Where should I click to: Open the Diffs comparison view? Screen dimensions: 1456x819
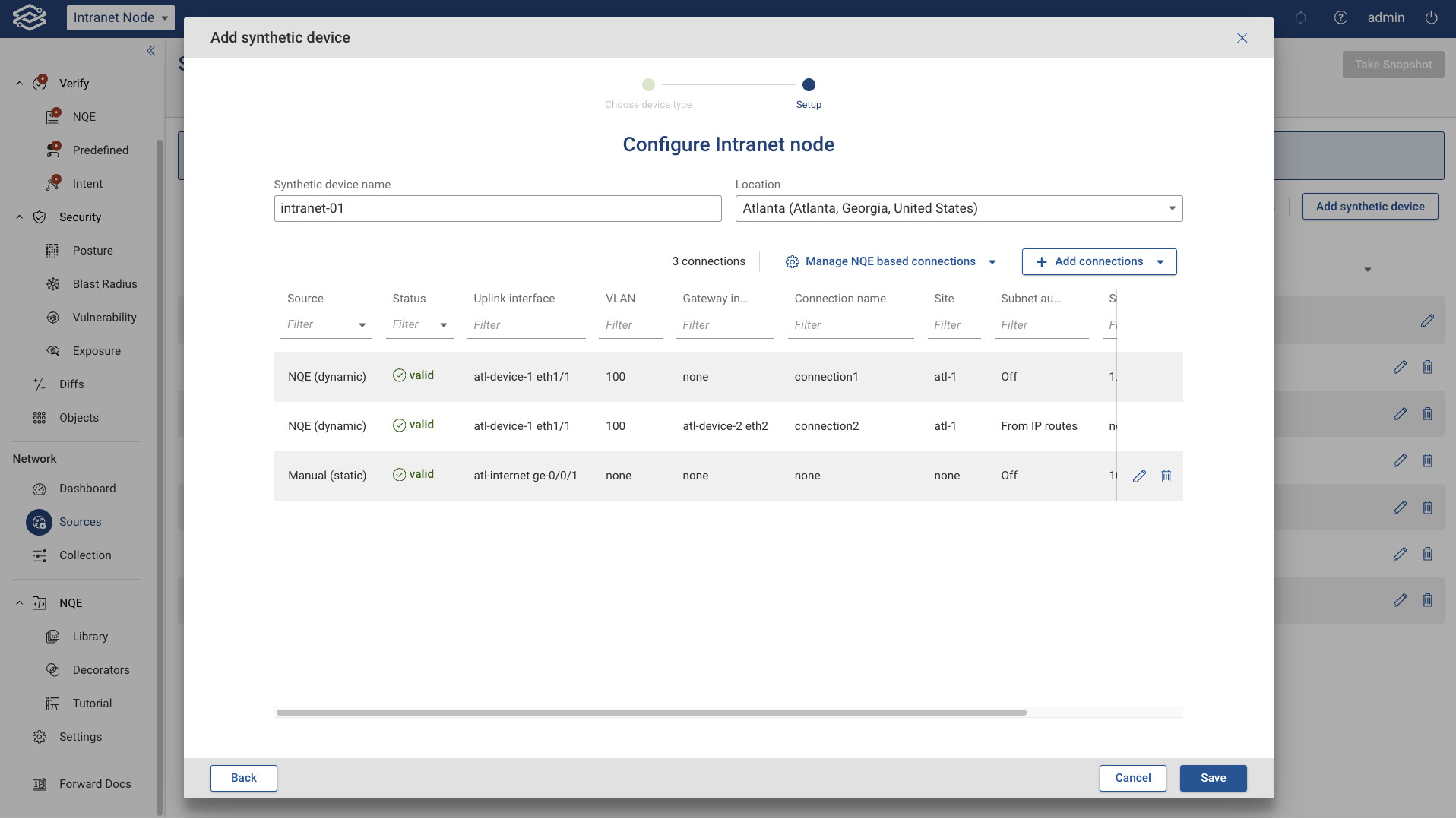71,384
